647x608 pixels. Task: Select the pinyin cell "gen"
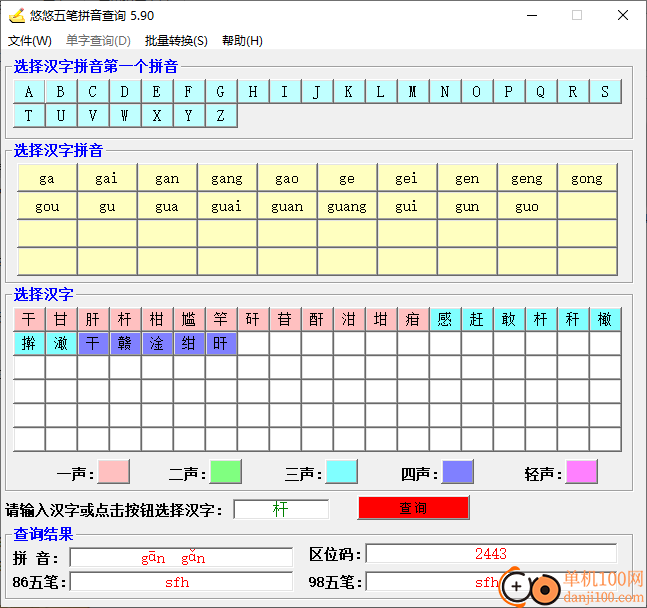(x=467, y=178)
